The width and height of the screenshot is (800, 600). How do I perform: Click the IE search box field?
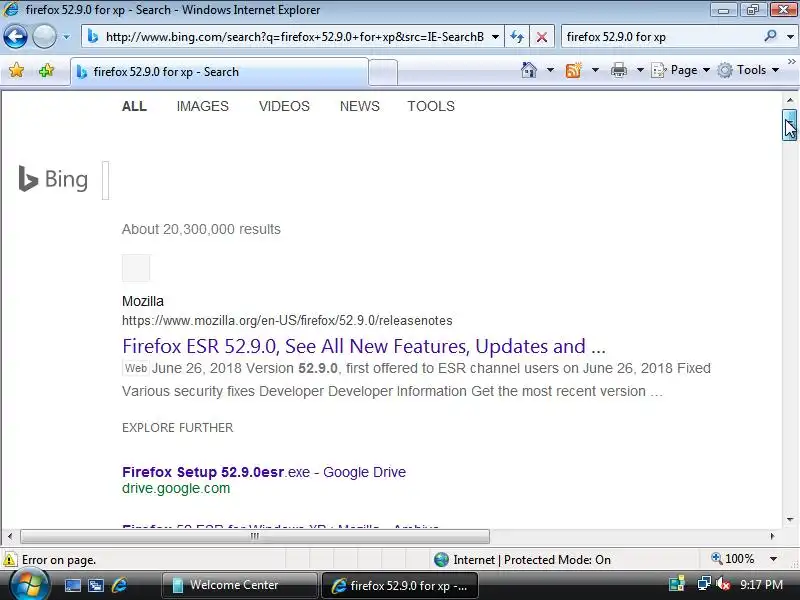coord(661,37)
